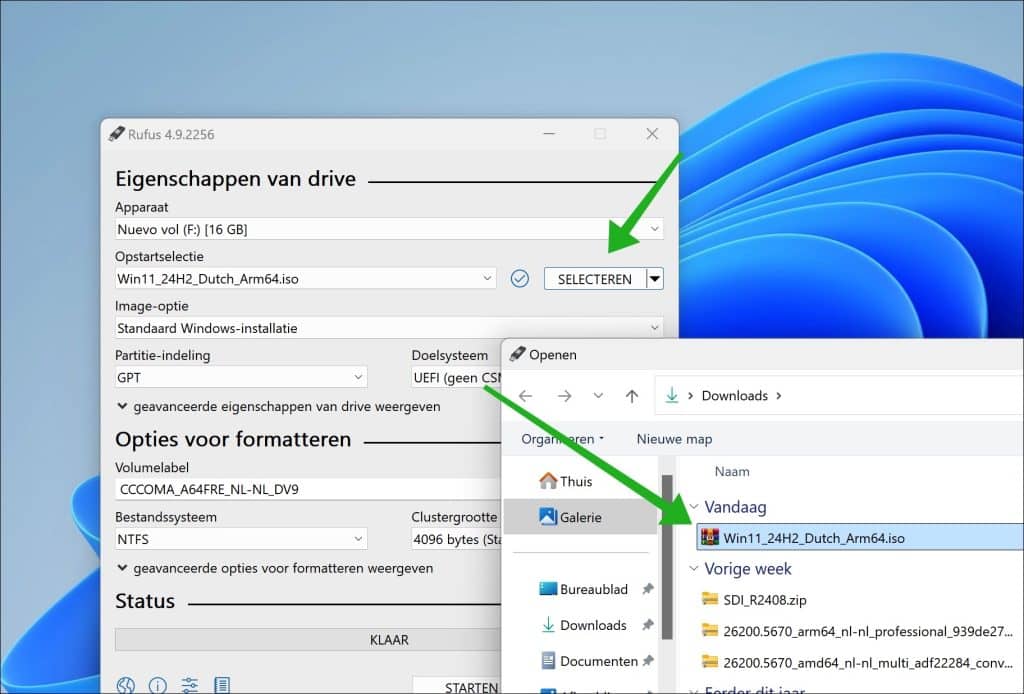1024x694 pixels.
Task: Click the KLAAR status progress bar
Action: coord(308,640)
